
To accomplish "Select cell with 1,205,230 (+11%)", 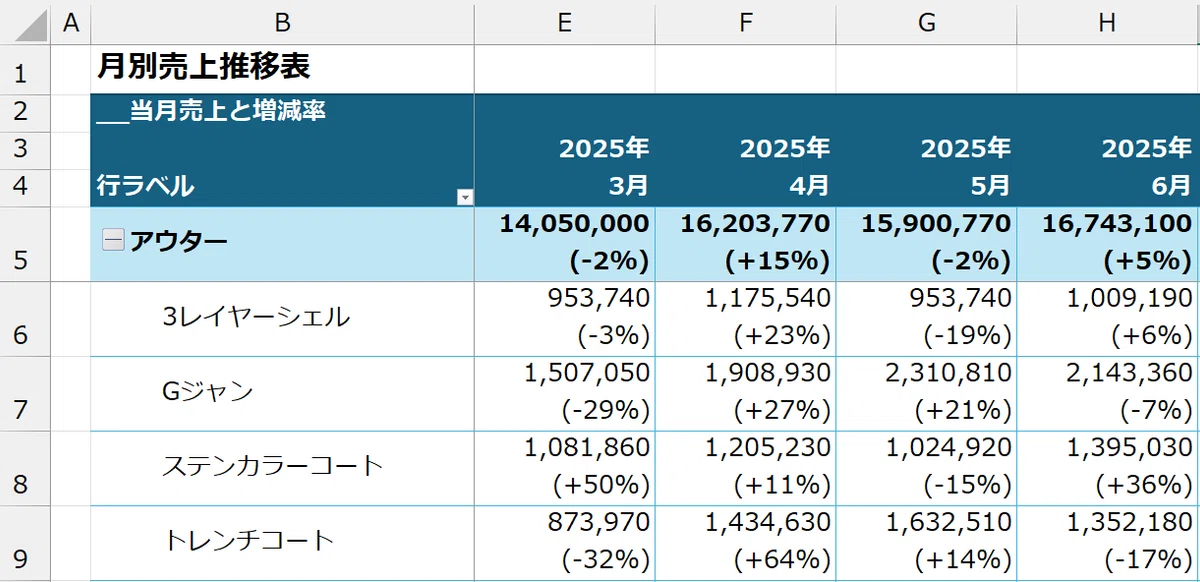I will pos(746,469).
